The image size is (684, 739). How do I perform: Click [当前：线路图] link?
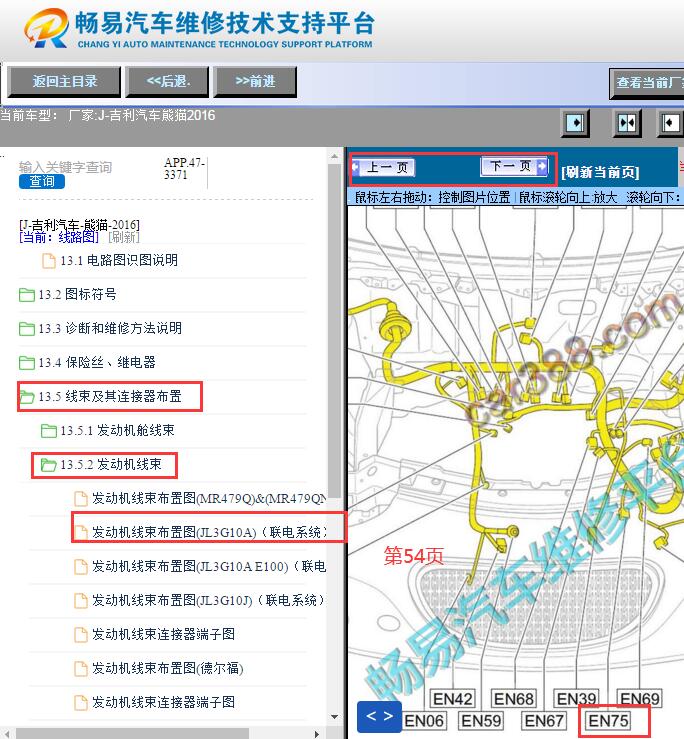(x=59, y=237)
